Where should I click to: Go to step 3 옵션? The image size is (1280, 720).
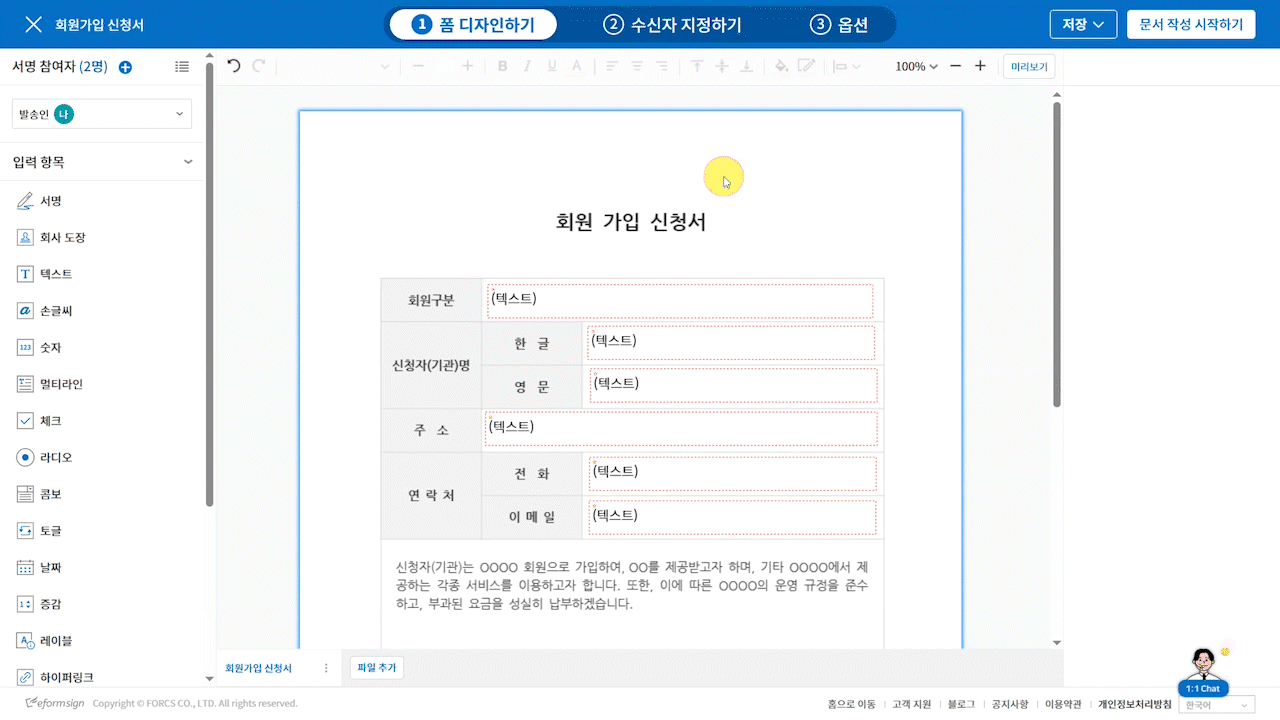[839, 25]
